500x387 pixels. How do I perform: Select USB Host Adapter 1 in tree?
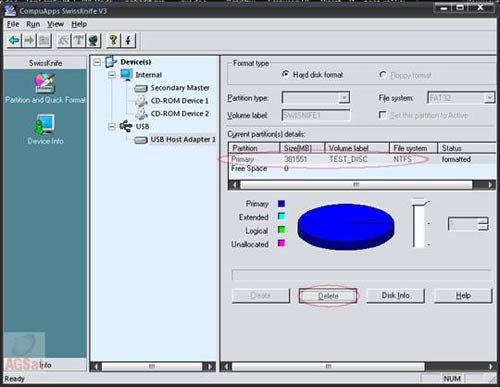183,139
